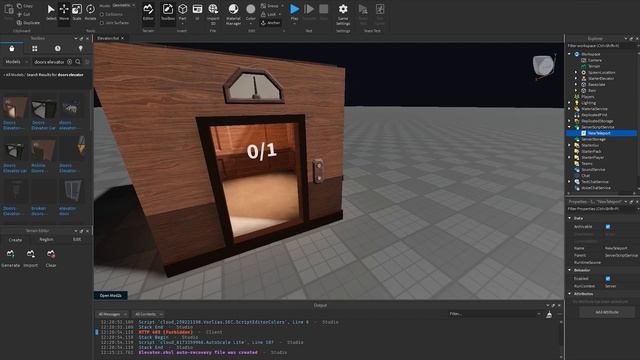Click the Add Attribute button
The height and width of the screenshot is (360, 640).
pos(607,312)
